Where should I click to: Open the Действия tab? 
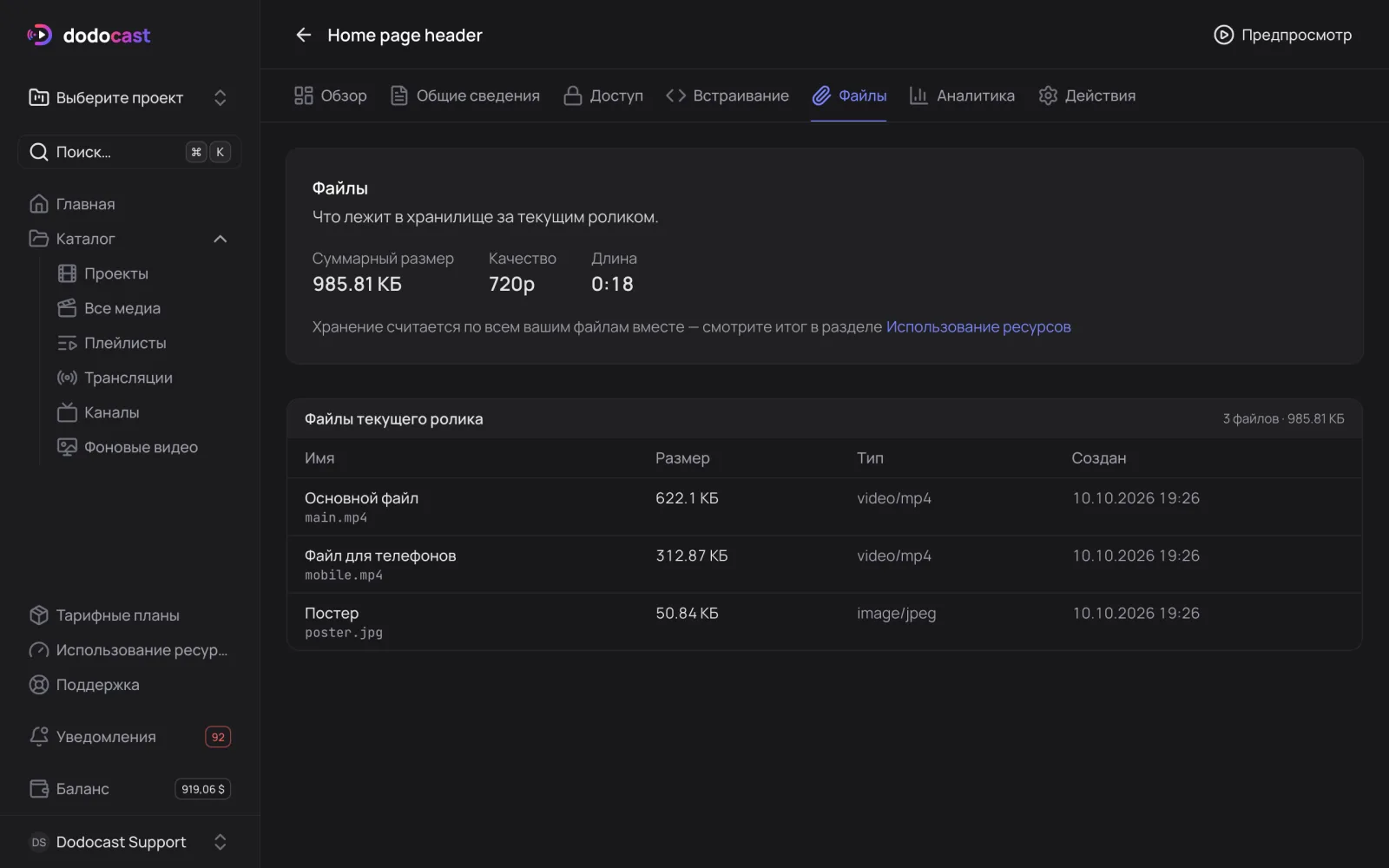click(x=1087, y=95)
